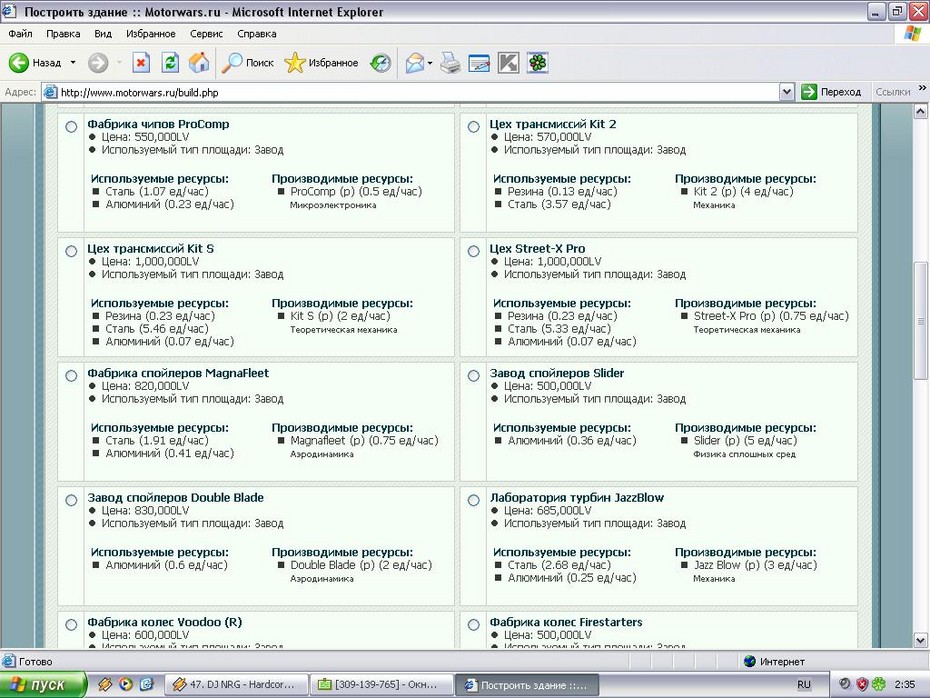Select Фабрика колес Firestarters radio button
Screen dimensions: 930x698
[x=473, y=625]
